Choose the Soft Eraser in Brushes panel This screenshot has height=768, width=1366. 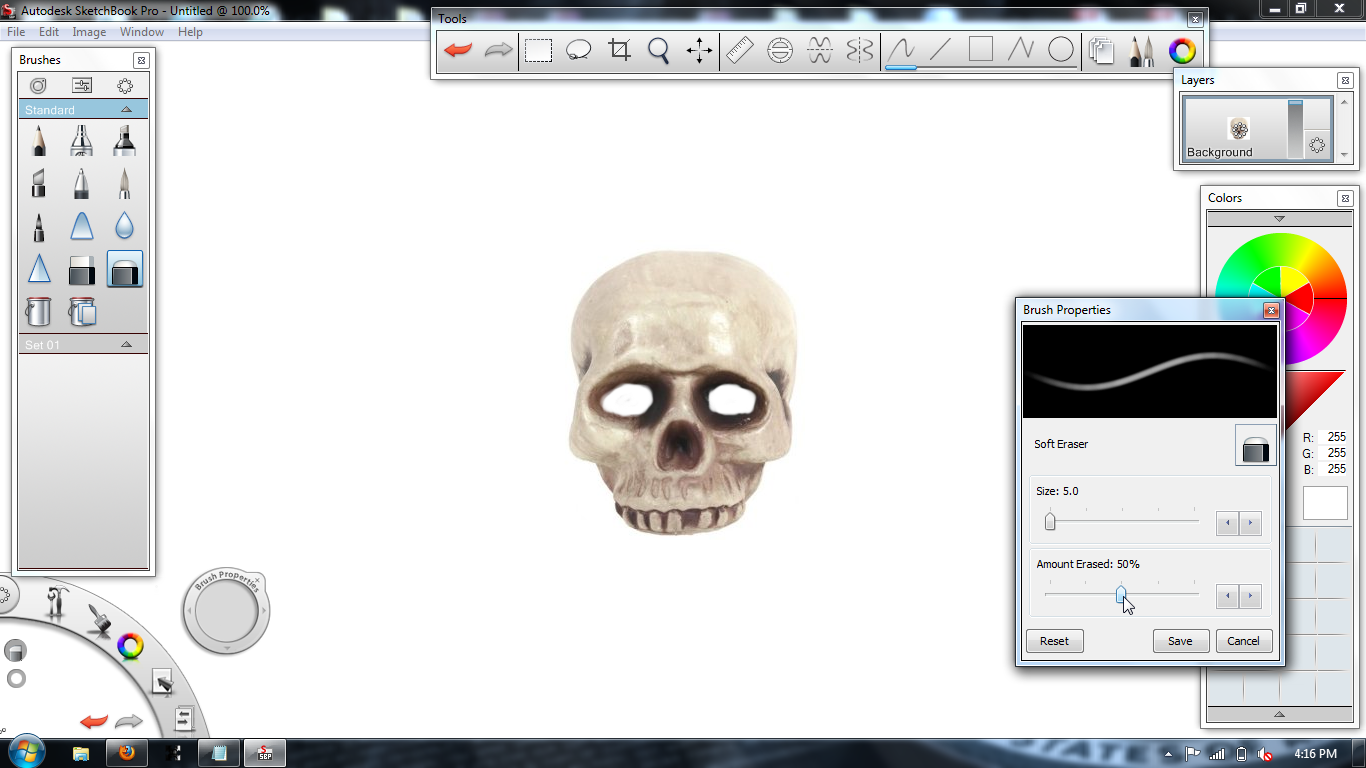[x=125, y=270]
